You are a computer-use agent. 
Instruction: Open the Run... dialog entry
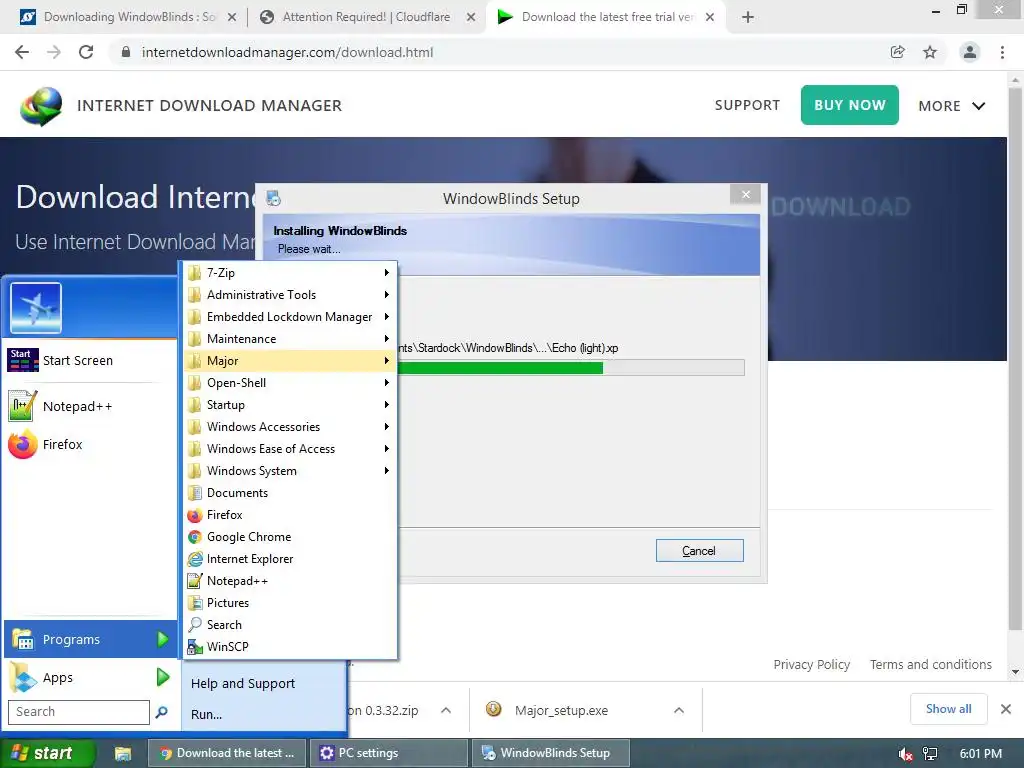coord(206,714)
